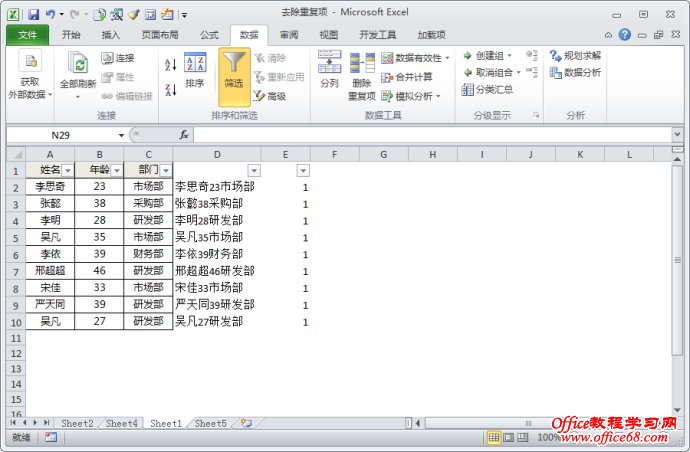Switch to Normal view in status bar
Image resolution: width=690 pixels, height=452 pixels.
click(x=494, y=437)
